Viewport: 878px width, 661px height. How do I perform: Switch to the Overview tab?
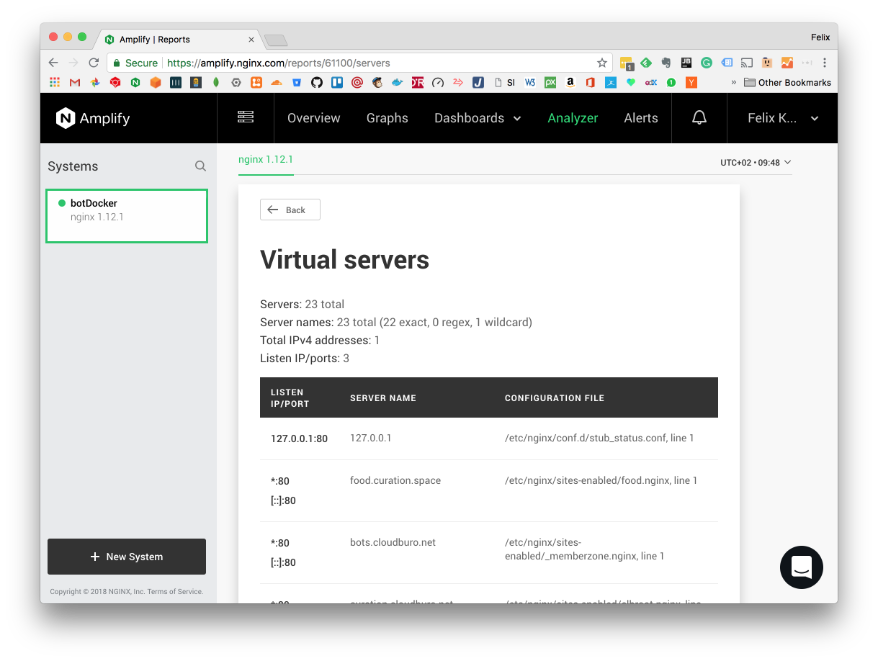tap(313, 118)
